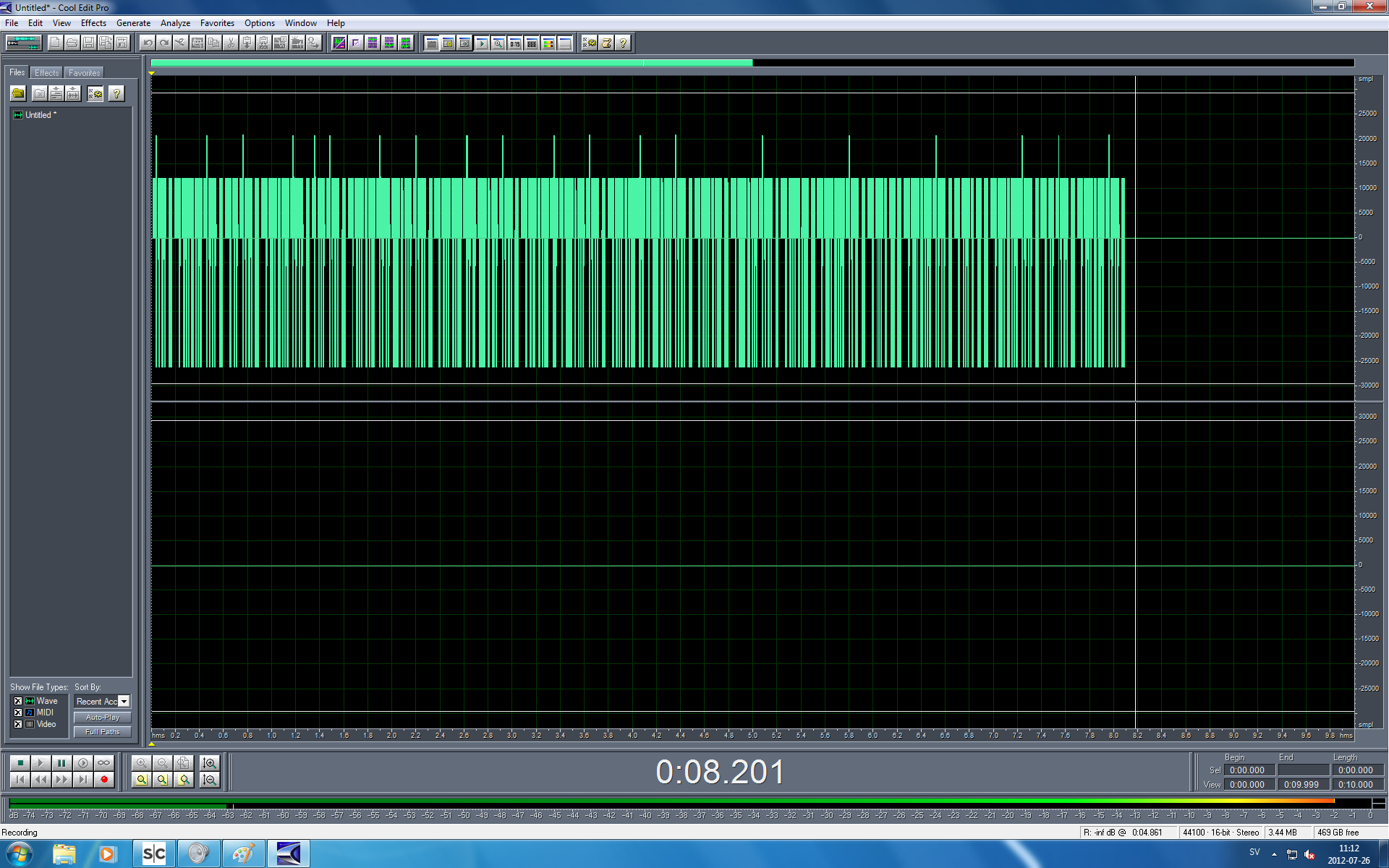Click the Insert into Multitrack icon in Files panel
This screenshot has height=868, width=1389.
[56, 93]
